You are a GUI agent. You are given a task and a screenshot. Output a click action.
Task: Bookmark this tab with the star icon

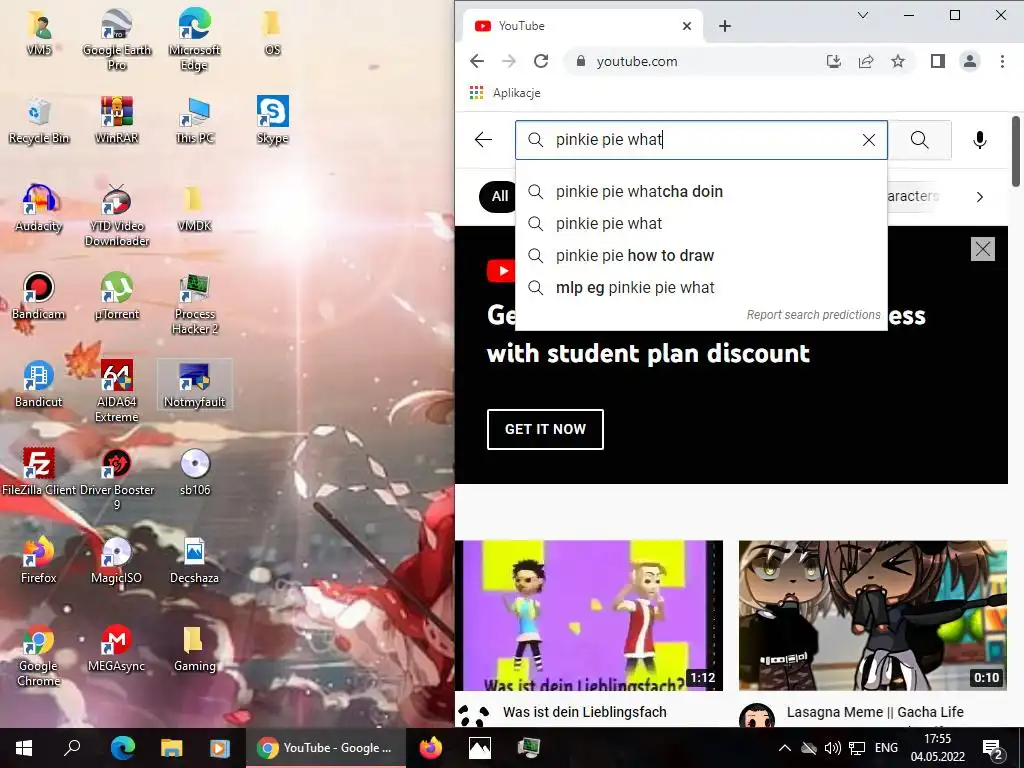click(898, 61)
